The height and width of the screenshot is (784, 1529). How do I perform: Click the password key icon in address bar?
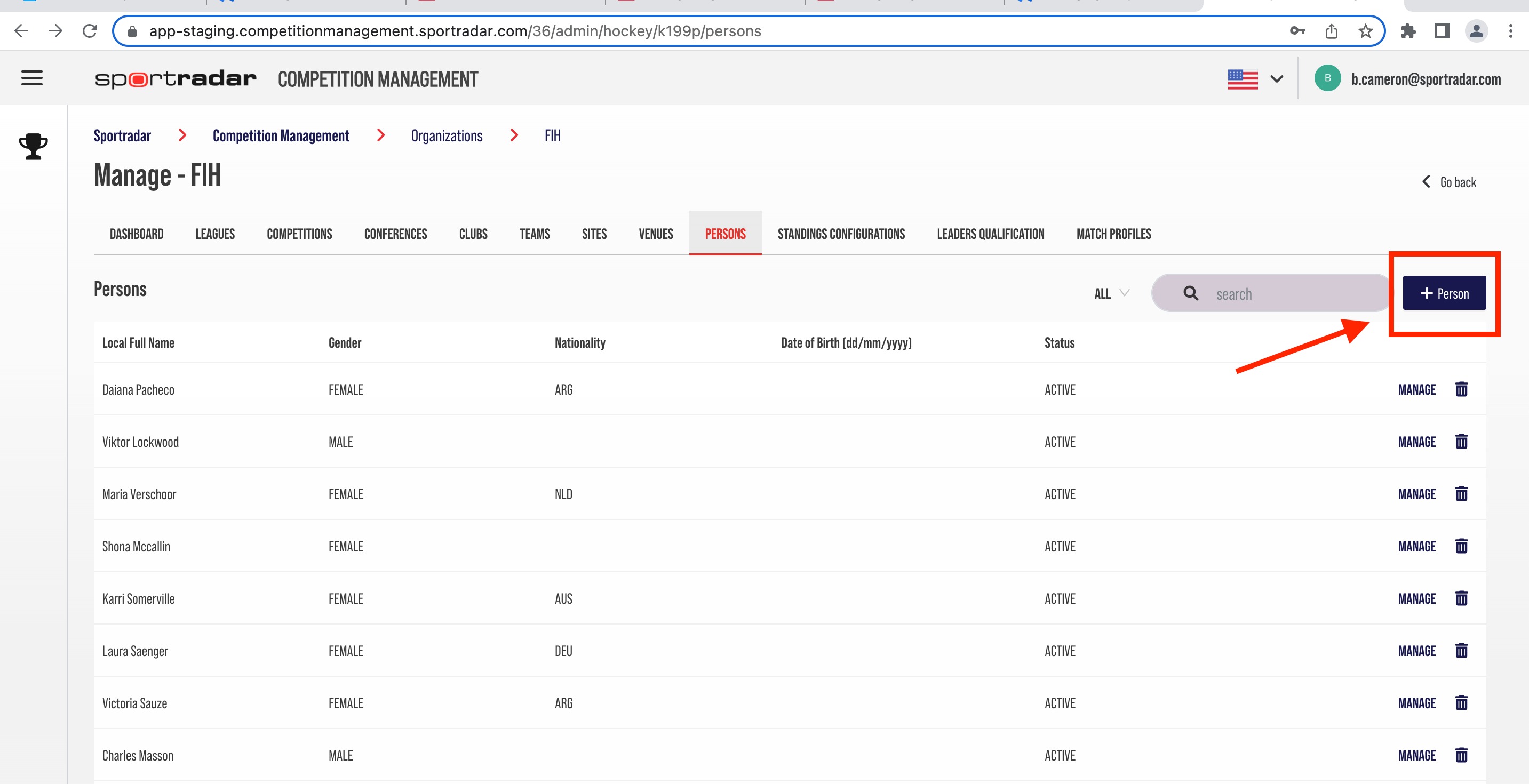pyautogui.click(x=1297, y=31)
